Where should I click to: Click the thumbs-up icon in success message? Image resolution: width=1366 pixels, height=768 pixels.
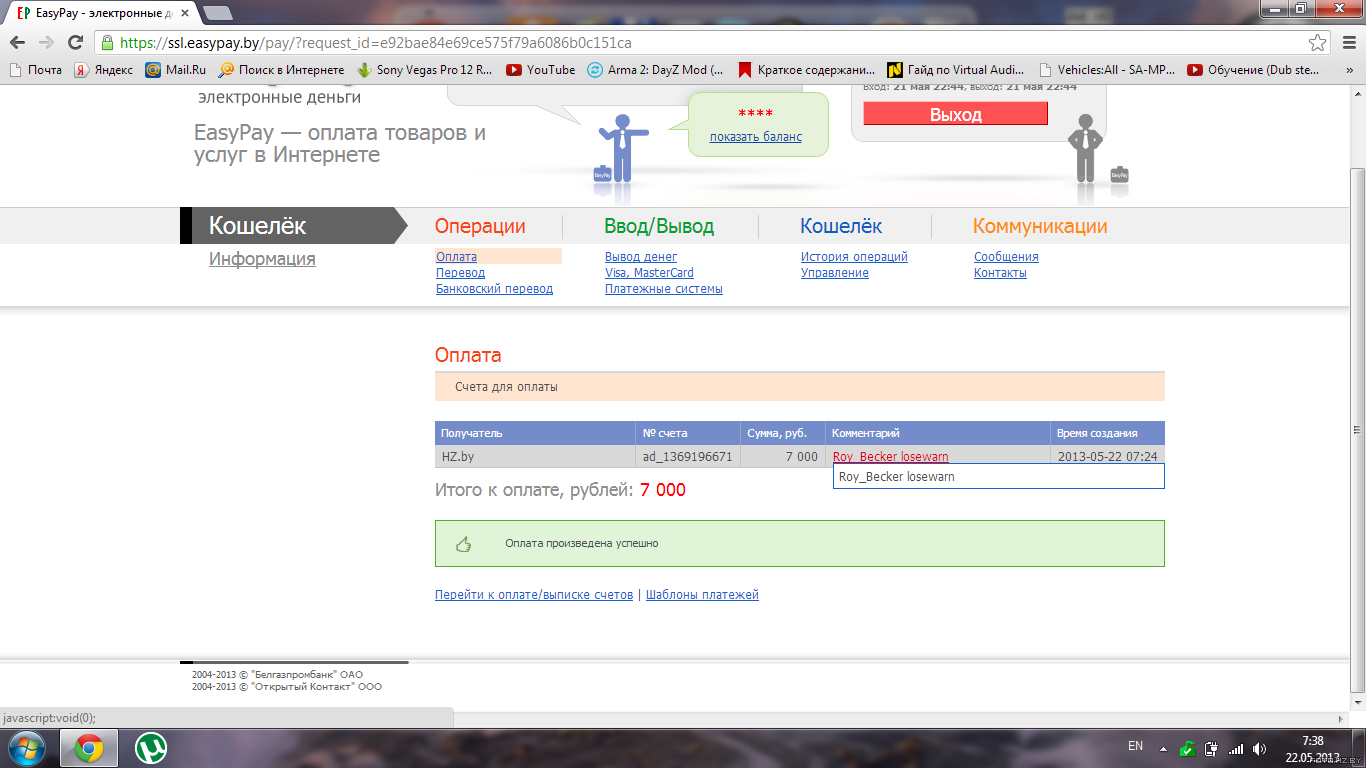pyautogui.click(x=463, y=544)
